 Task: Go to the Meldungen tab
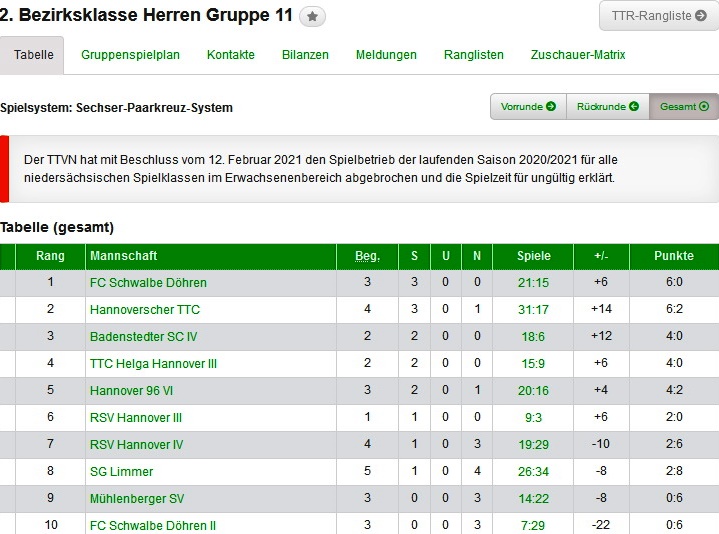[x=386, y=55]
